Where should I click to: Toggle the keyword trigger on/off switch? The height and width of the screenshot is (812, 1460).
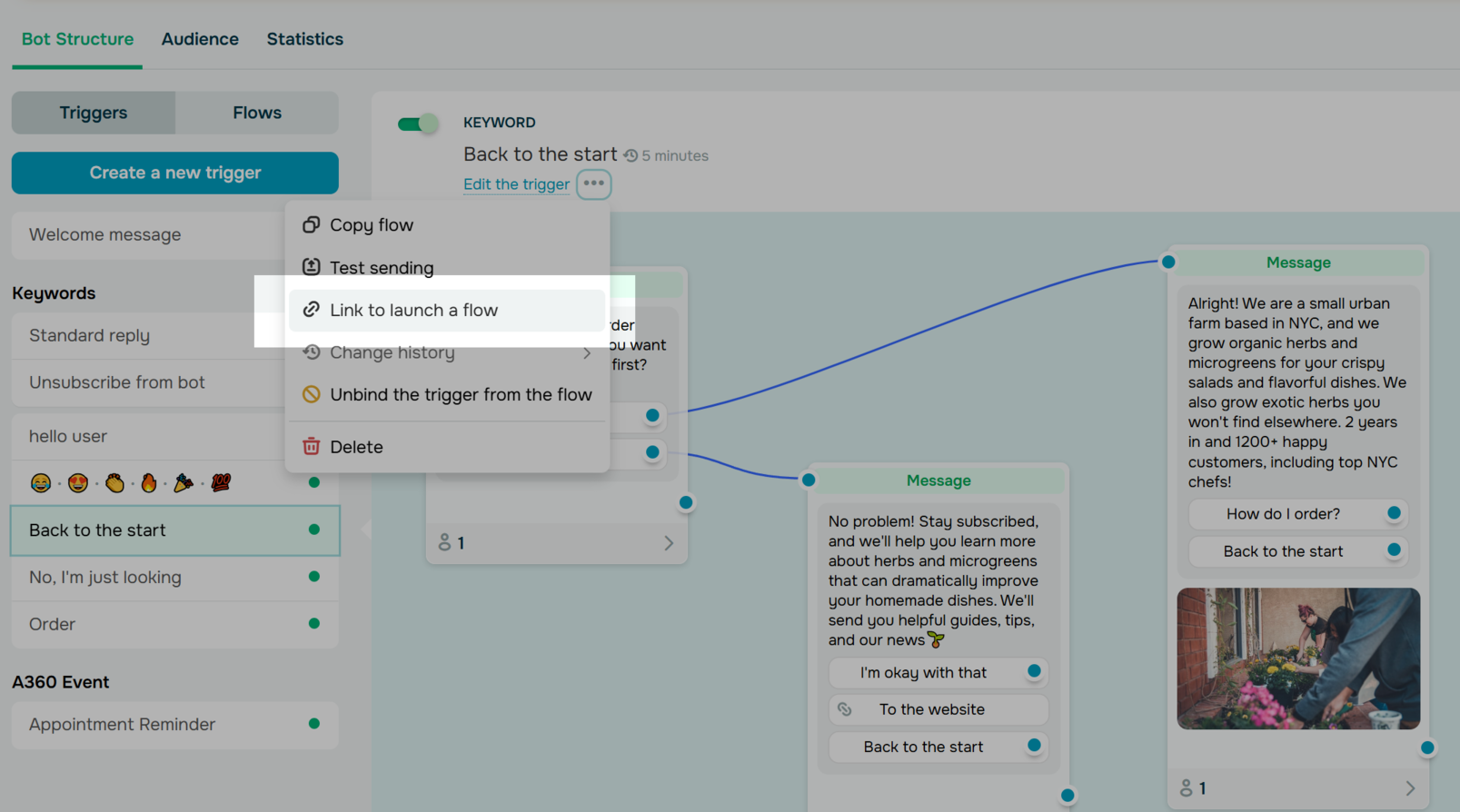pyautogui.click(x=418, y=124)
